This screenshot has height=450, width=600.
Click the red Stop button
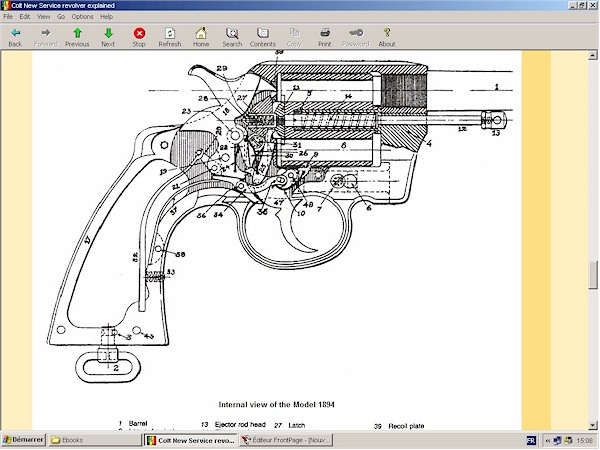tap(139, 37)
